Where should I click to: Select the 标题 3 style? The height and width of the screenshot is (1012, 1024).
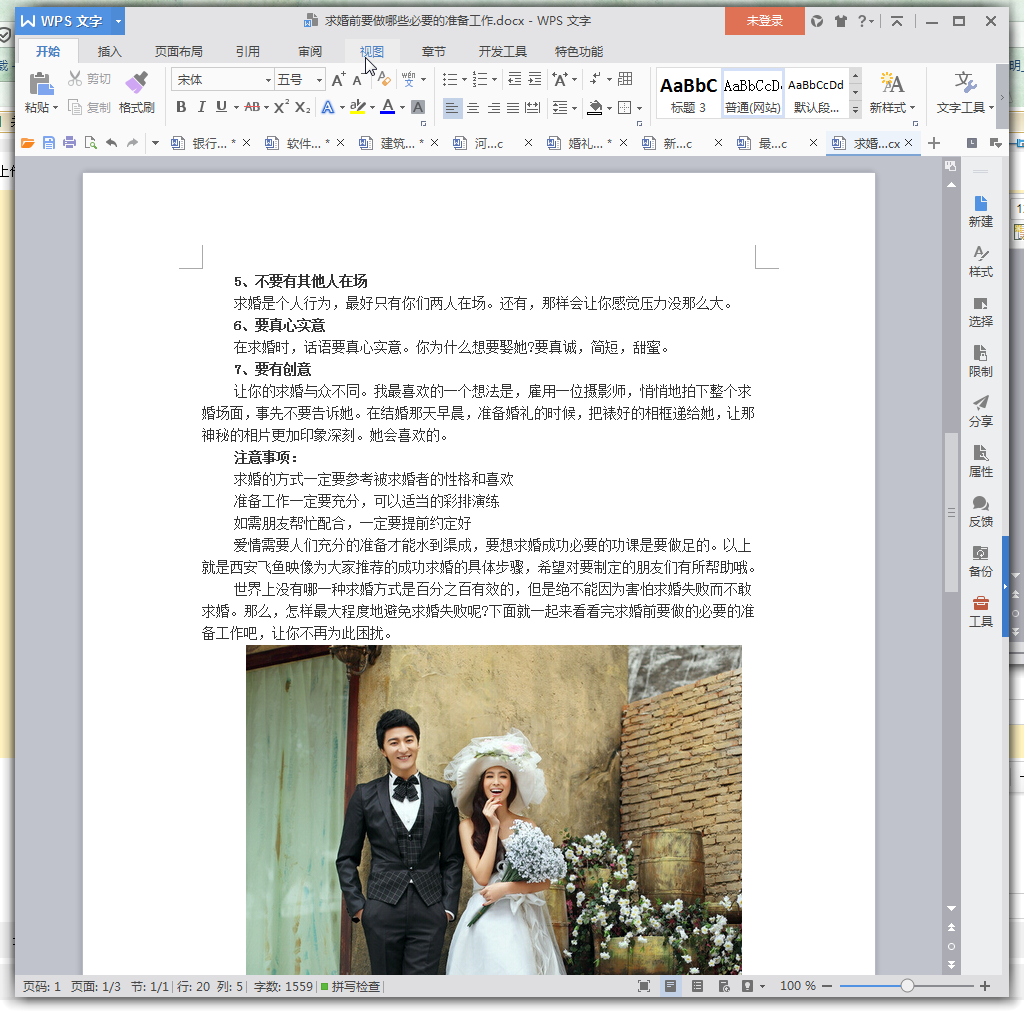pyautogui.click(x=688, y=94)
